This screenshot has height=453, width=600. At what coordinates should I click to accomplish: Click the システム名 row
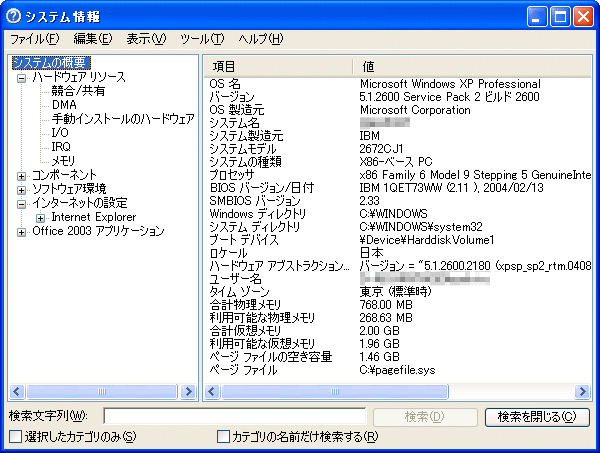[398, 123]
